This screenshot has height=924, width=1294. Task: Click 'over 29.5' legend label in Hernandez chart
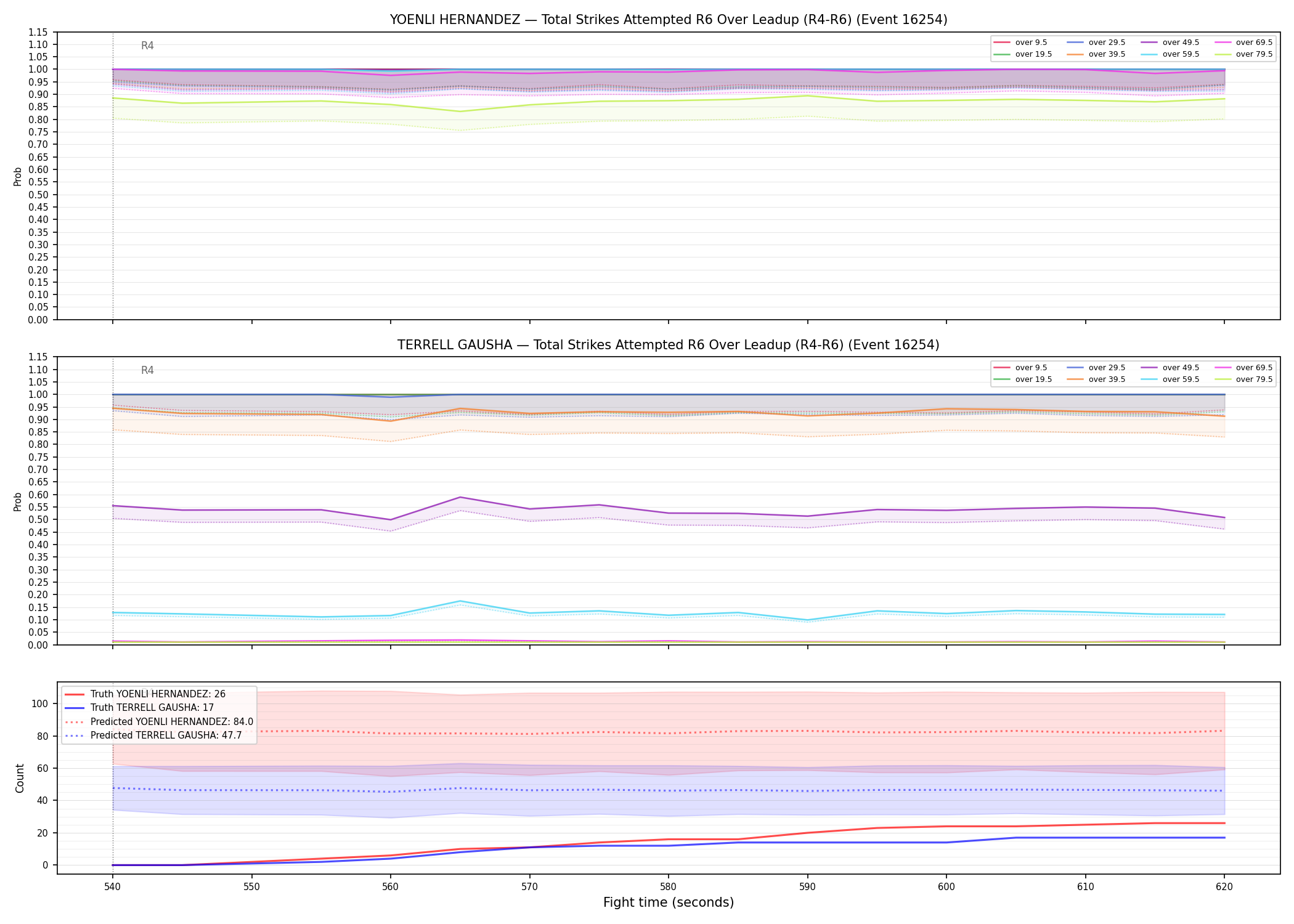1107,43
